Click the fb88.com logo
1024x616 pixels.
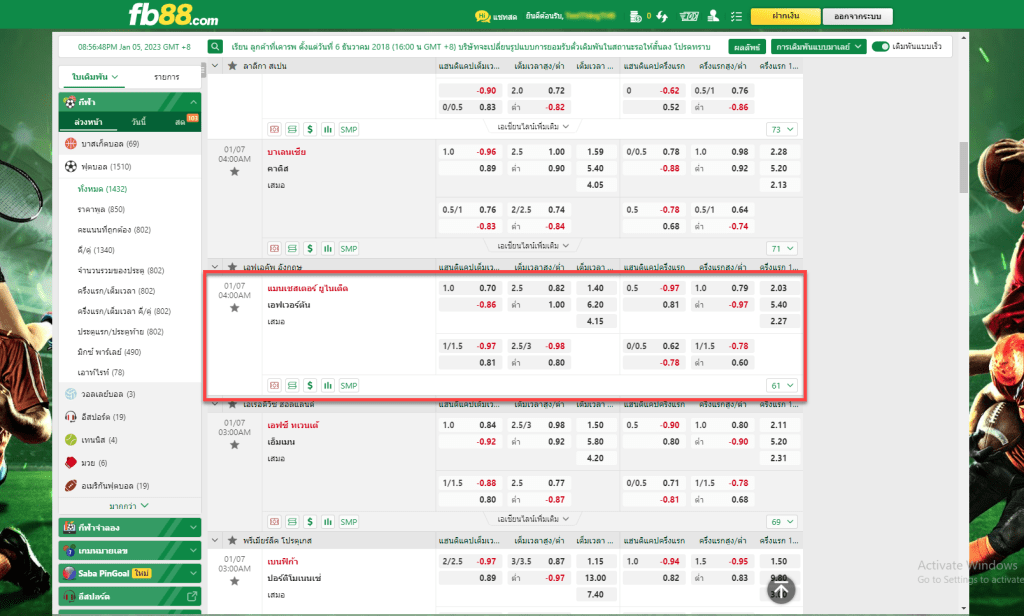click(173, 15)
